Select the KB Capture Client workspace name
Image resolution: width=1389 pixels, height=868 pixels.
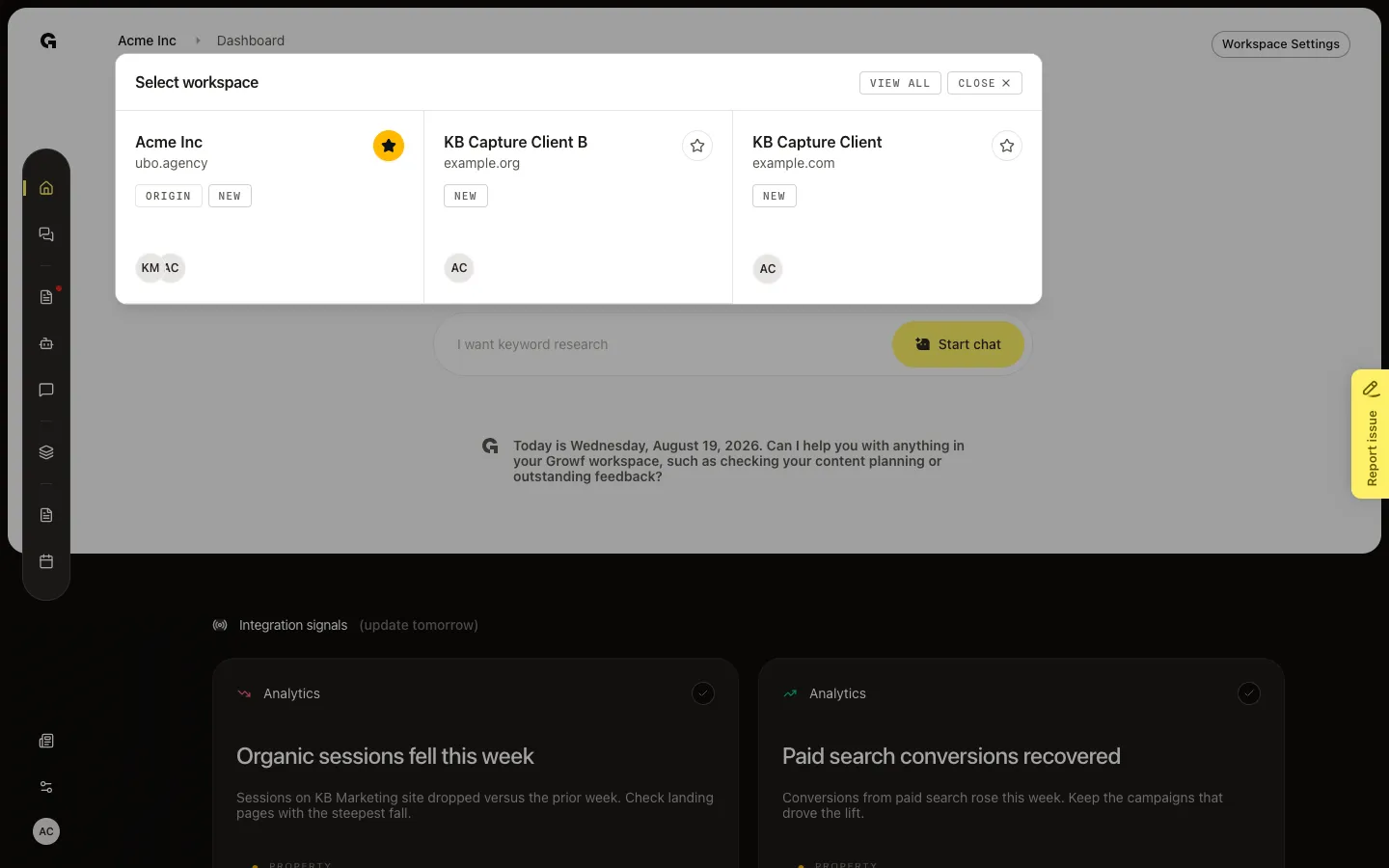click(817, 142)
